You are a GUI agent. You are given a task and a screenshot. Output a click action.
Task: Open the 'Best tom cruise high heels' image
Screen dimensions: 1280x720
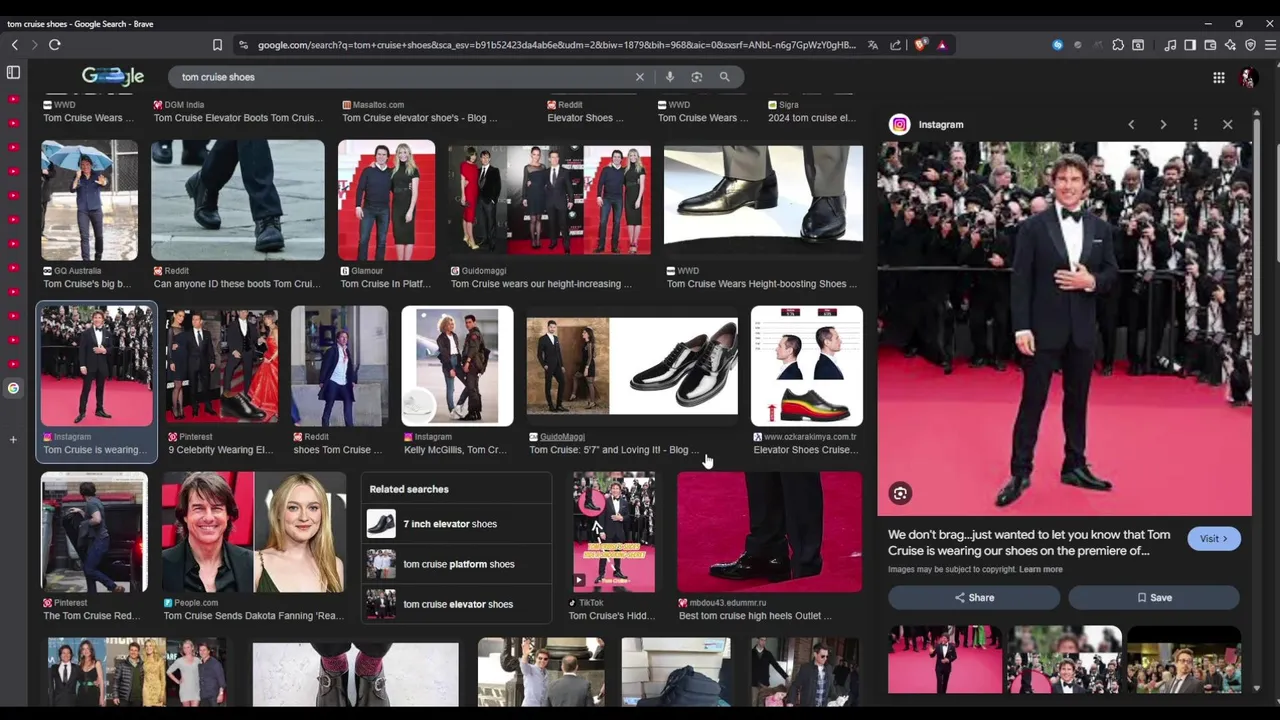[769, 532]
